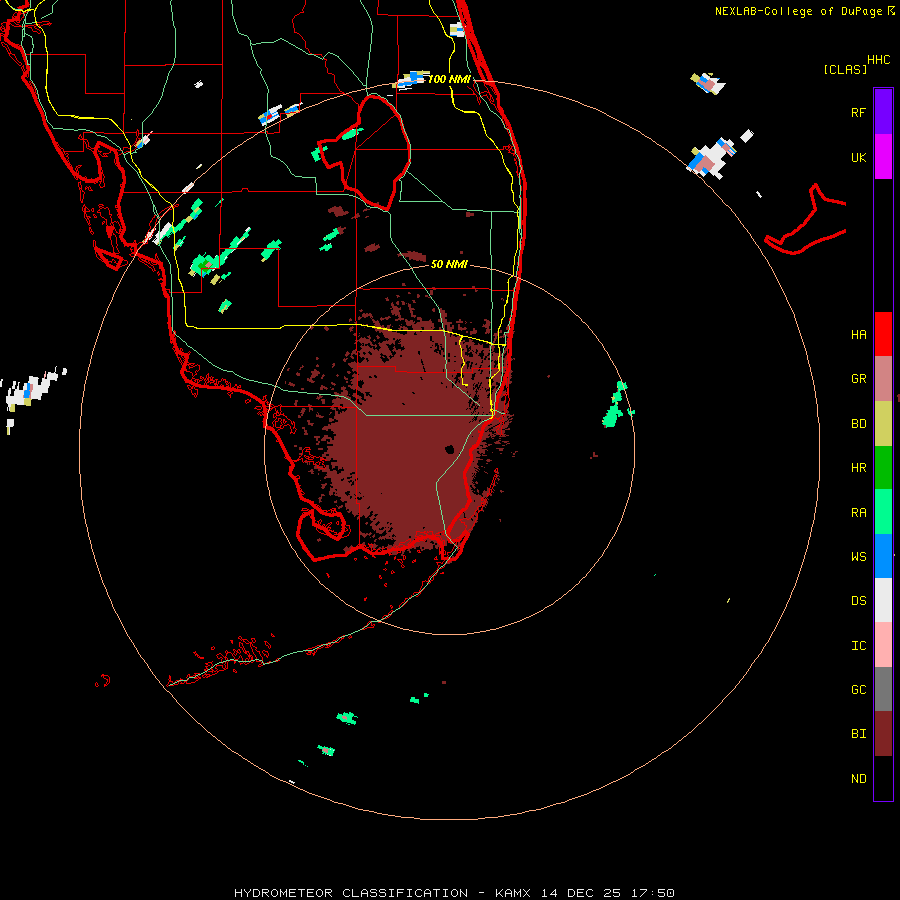Select the BD yellow legend swatch
This screenshot has height=900, width=900.
883,424
